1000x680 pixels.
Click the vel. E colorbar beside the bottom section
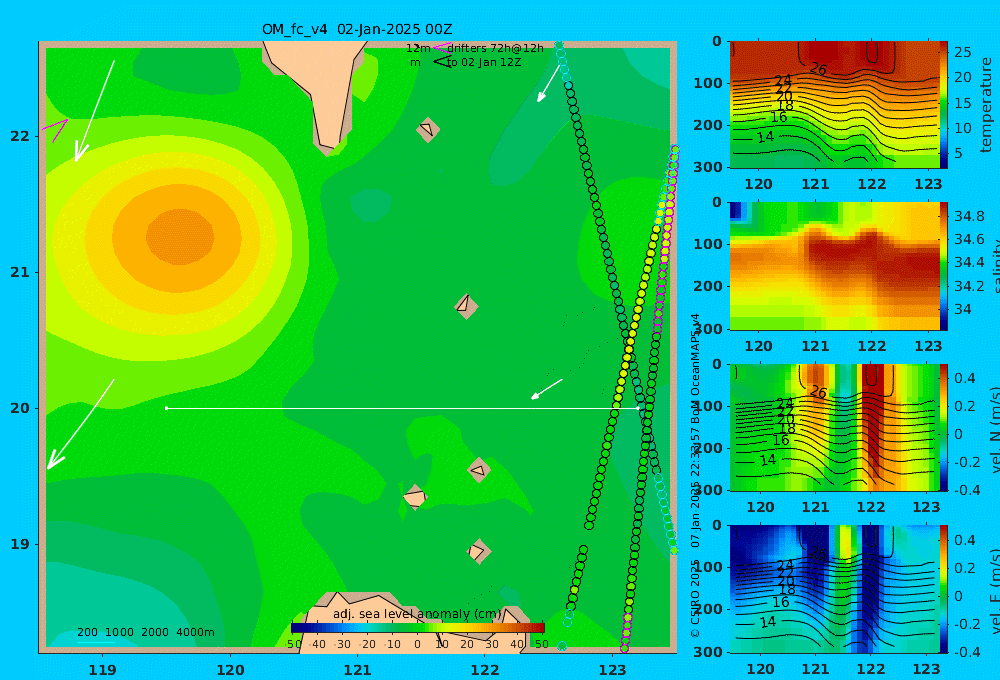click(944, 589)
